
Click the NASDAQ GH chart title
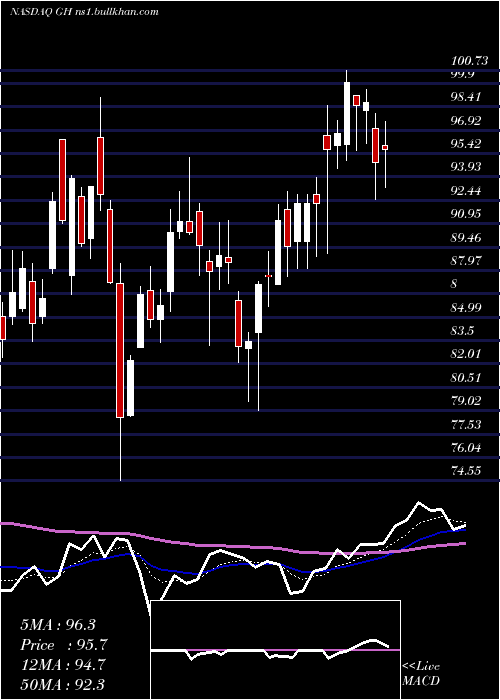84,11
